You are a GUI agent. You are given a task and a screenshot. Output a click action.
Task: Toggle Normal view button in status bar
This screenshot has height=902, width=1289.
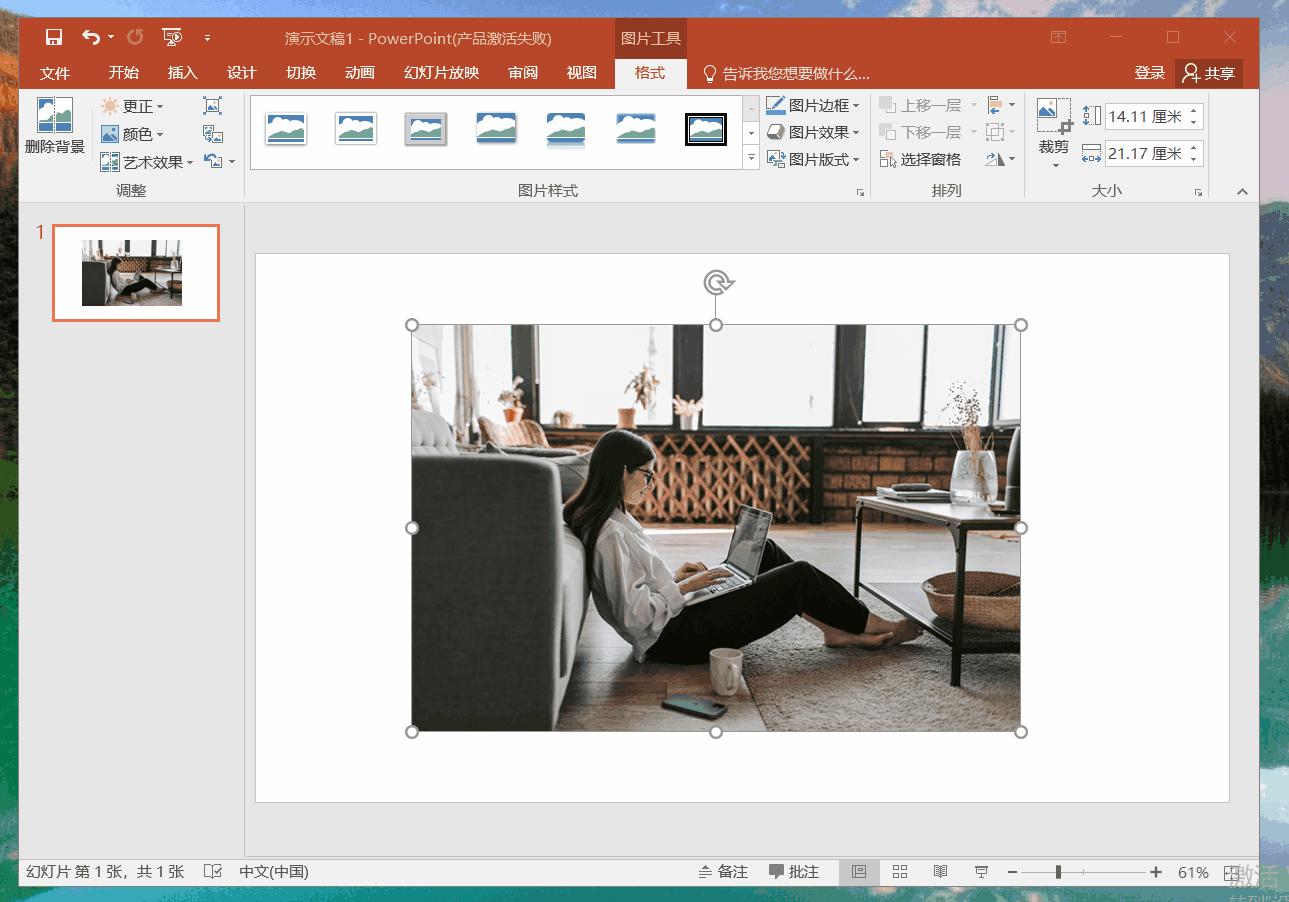[x=859, y=872]
